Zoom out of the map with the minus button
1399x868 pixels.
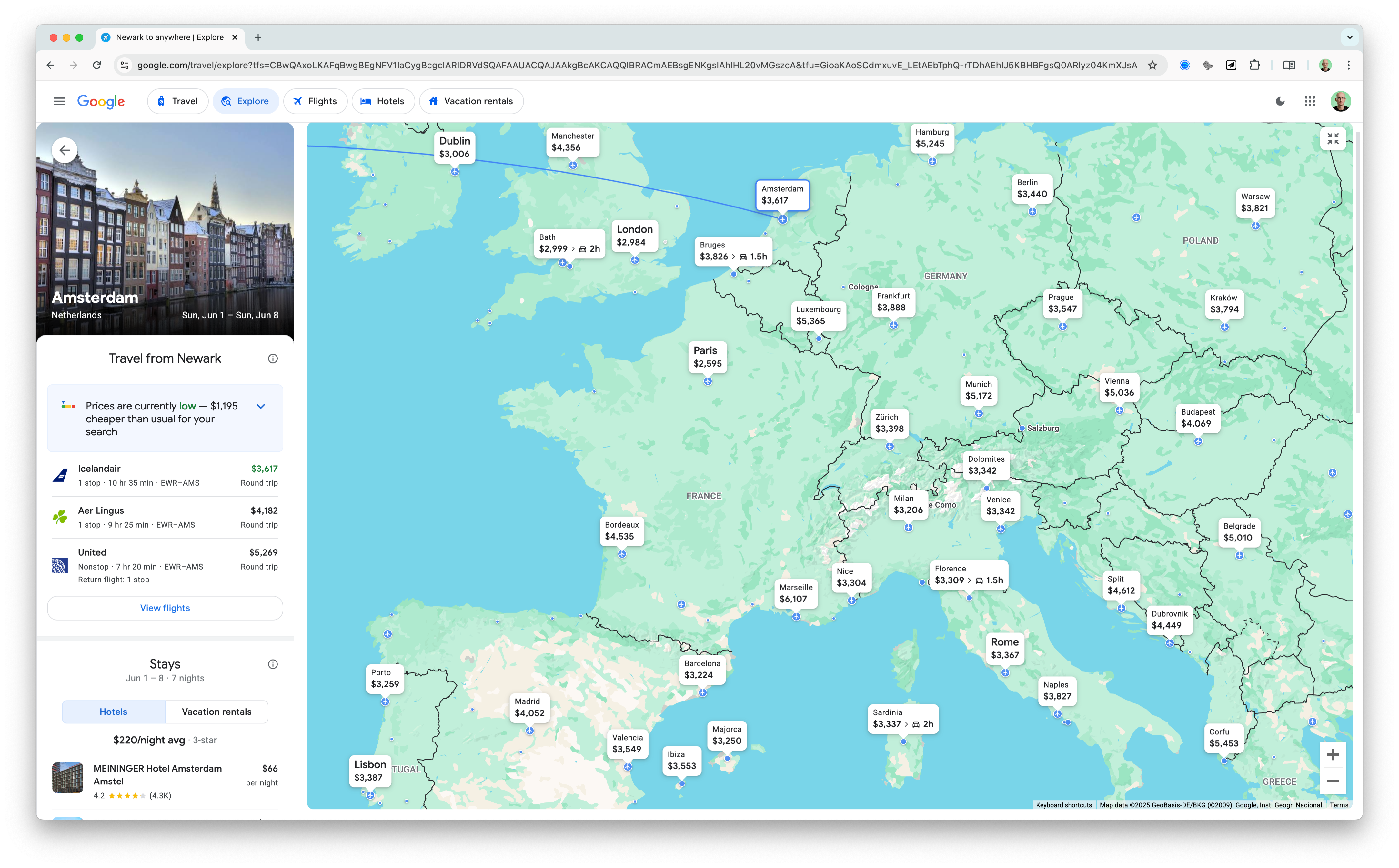[1333, 781]
